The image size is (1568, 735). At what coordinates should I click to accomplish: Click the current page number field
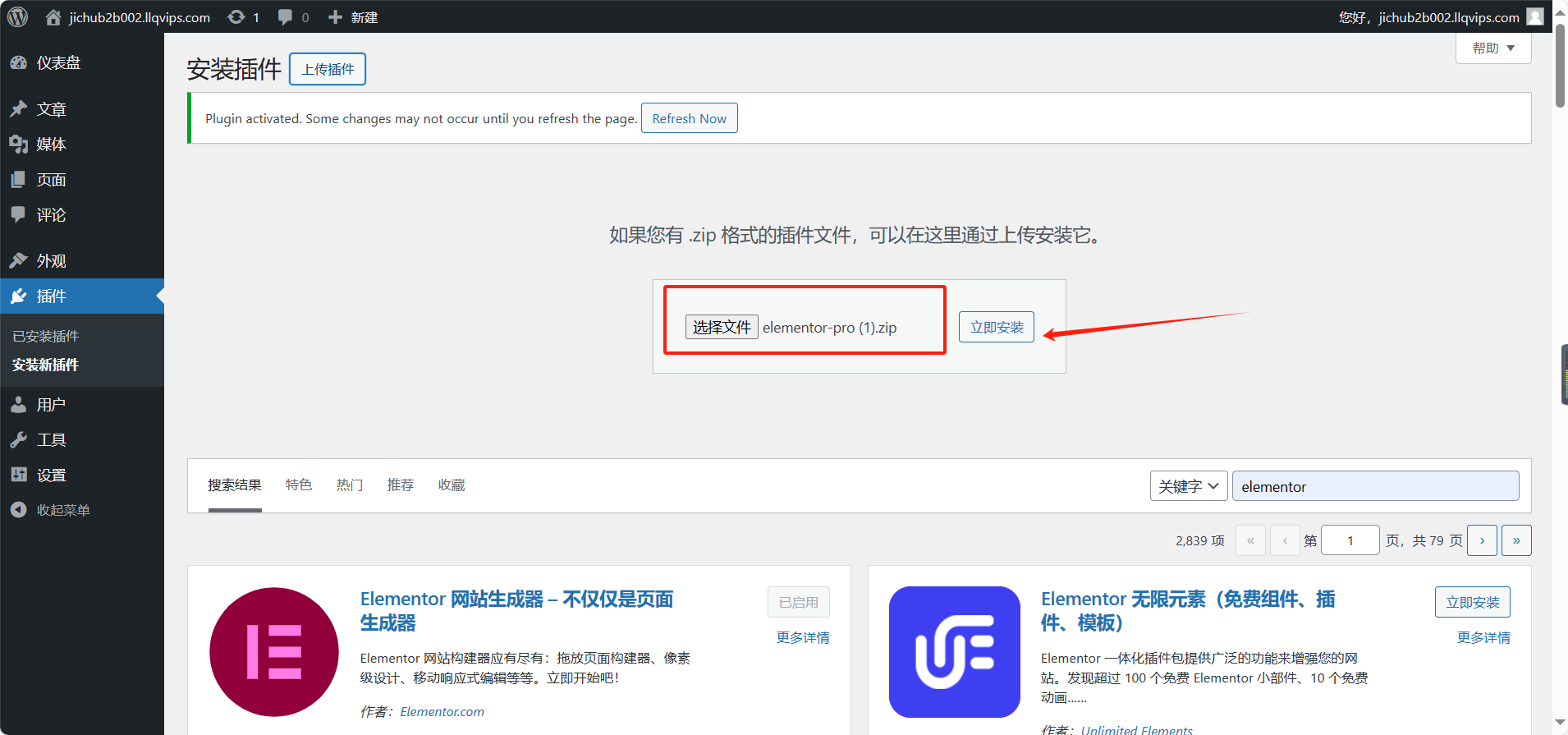point(1350,540)
